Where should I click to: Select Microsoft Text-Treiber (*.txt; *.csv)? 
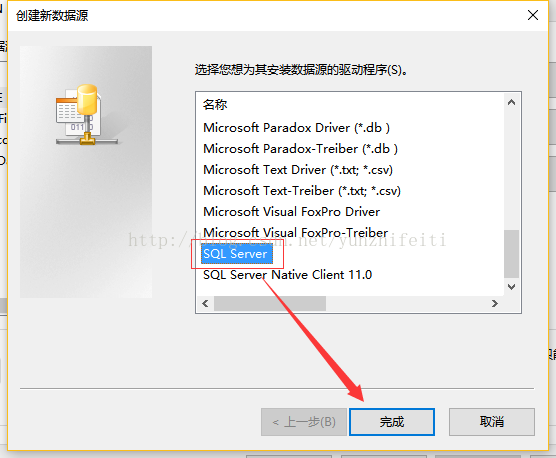[302, 191]
